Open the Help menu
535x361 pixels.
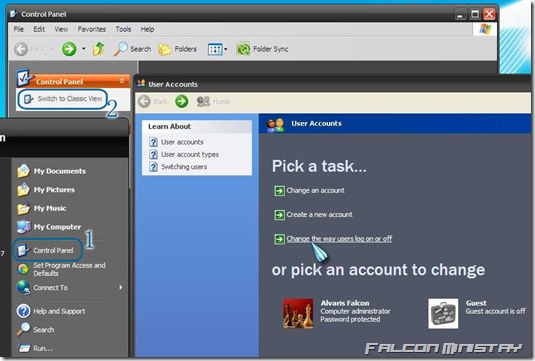point(147,29)
